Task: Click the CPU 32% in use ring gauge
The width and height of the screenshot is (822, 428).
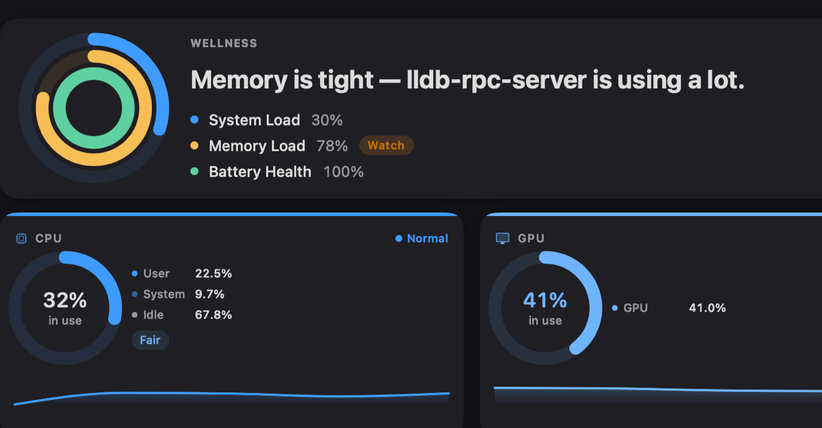Action: 65,308
